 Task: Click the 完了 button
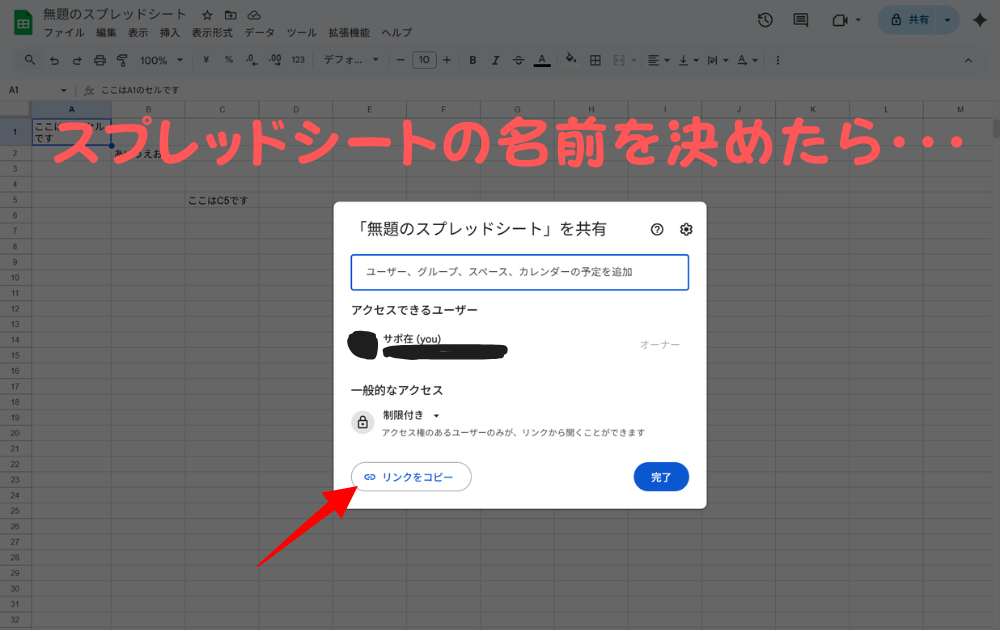click(661, 477)
